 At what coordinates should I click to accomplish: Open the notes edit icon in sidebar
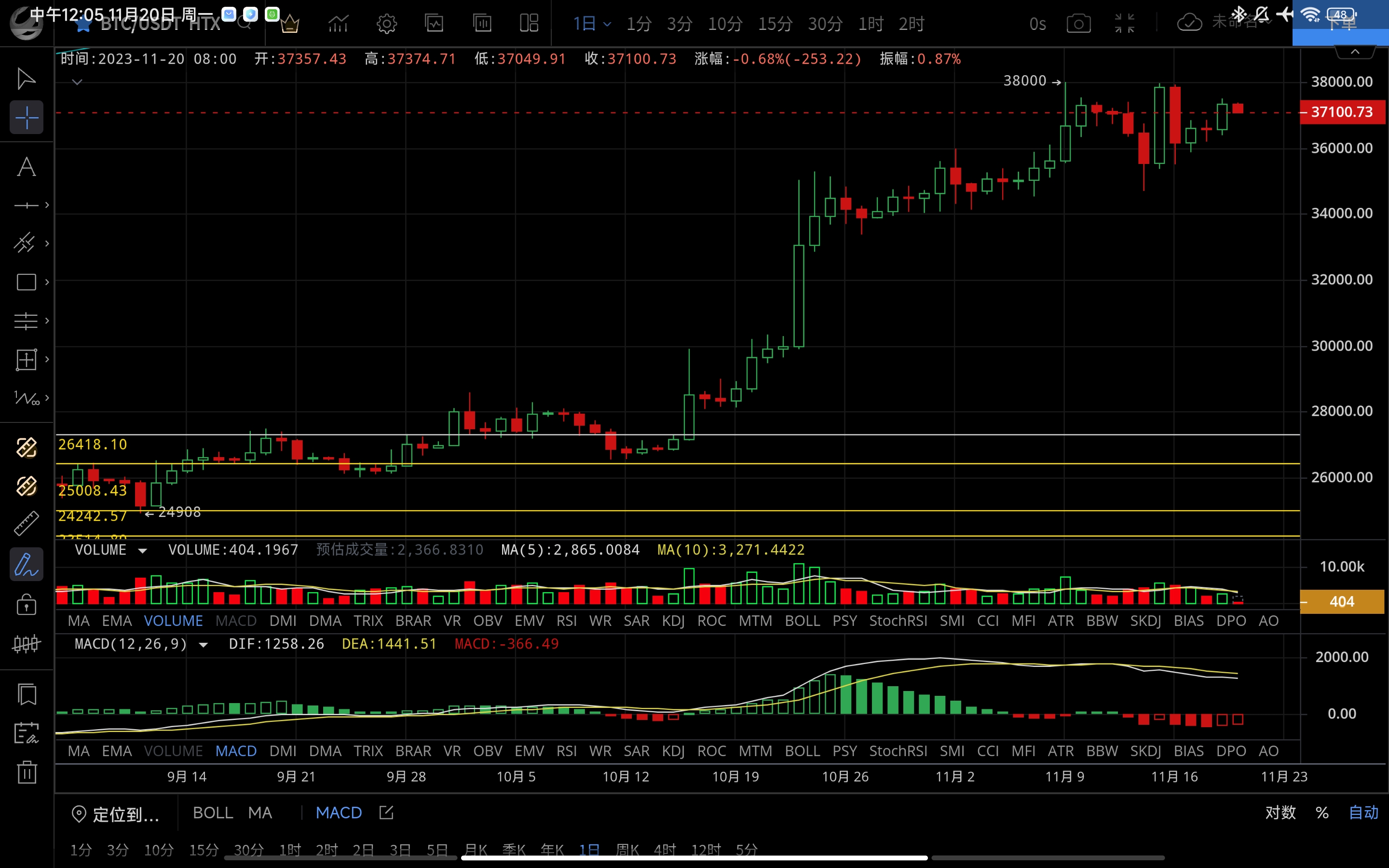27,733
